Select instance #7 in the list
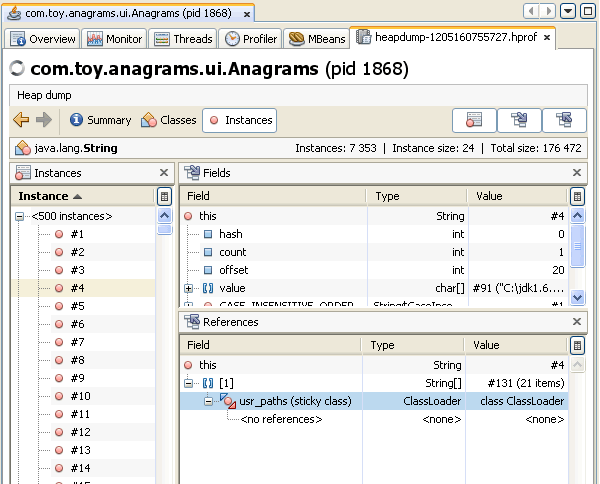 tap(77, 342)
